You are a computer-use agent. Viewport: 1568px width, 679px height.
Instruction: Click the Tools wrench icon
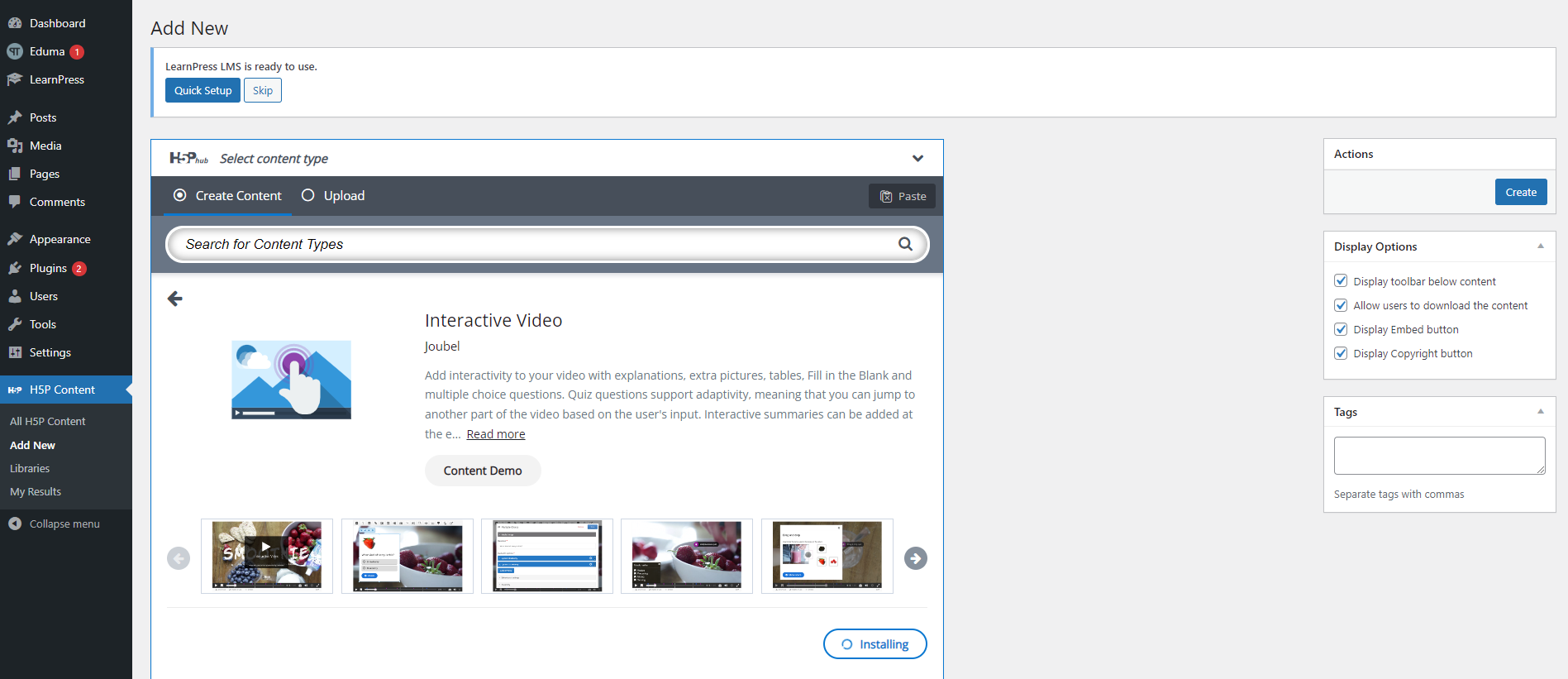click(x=15, y=324)
